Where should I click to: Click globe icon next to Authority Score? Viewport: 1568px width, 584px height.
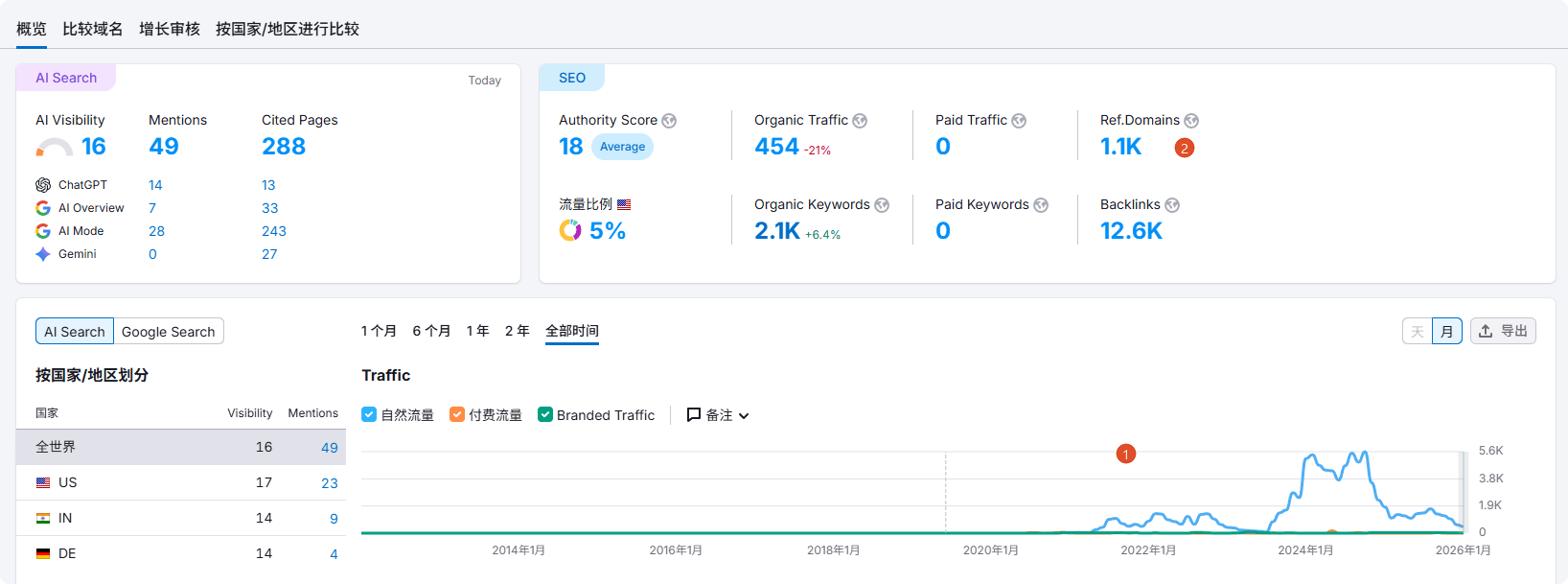(669, 121)
